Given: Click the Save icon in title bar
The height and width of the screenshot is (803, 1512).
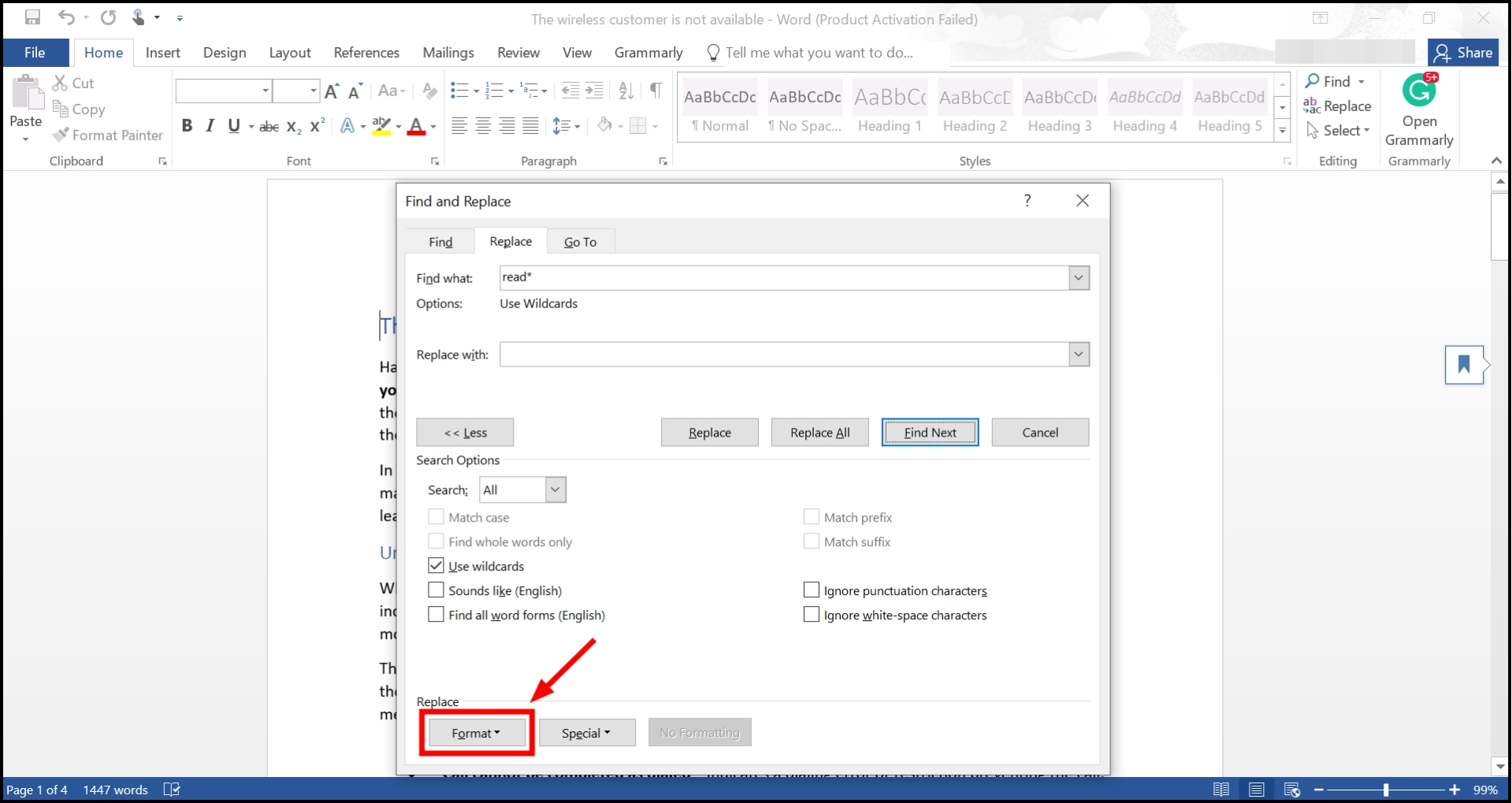Looking at the screenshot, I should [x=32, y=17].
